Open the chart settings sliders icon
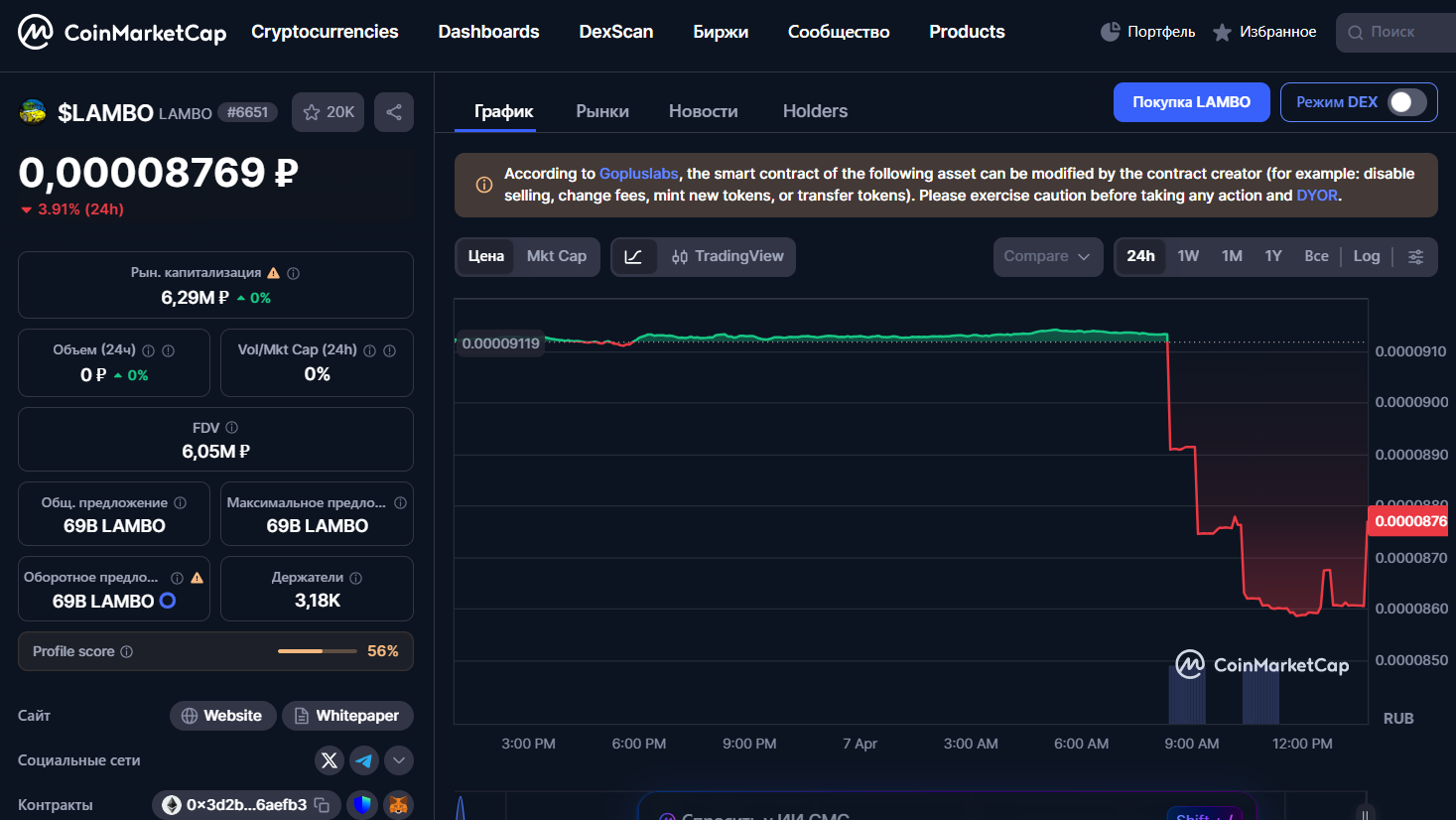Viewport: 1456px width, 820px height. (x=1416, y=257)
